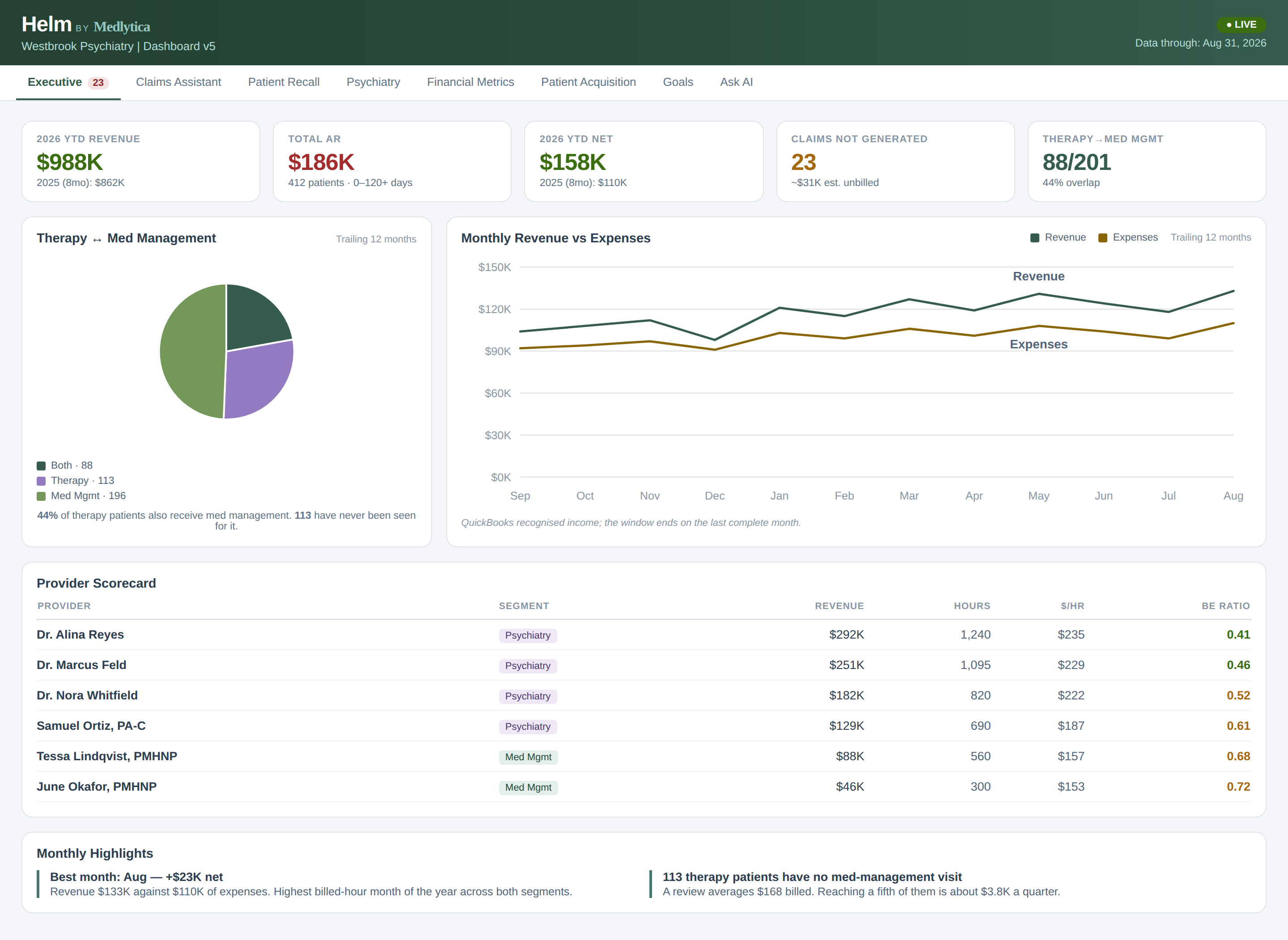Open the Patient Acquisition tab
Image resolution: width=1288 pixels, height=940 pixels.
[x=588, y=82]
